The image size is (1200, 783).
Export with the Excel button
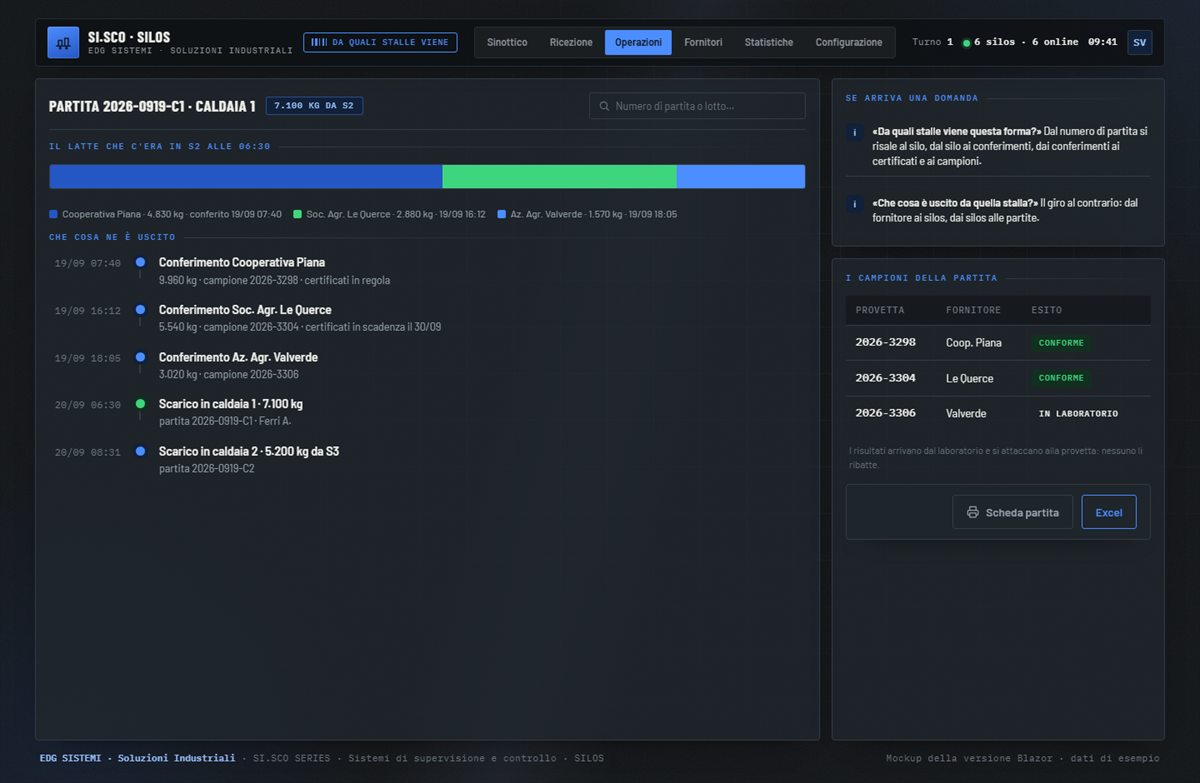tap(1109, 513)
